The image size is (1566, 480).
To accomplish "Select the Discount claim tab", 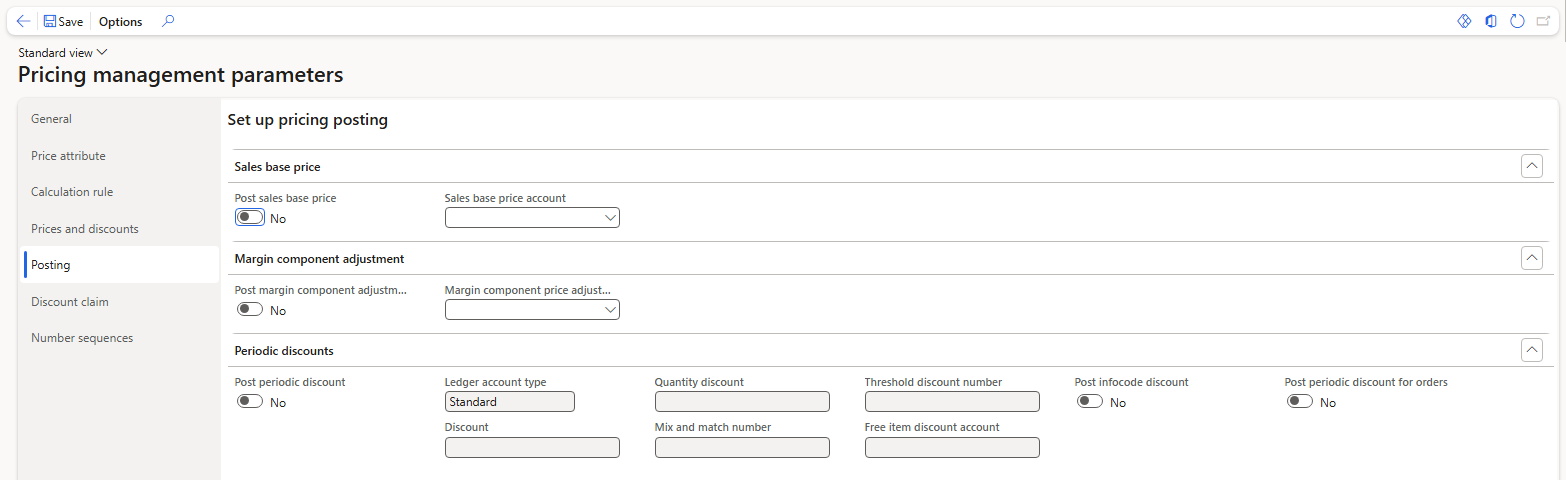I will click(x=121, y=302).
